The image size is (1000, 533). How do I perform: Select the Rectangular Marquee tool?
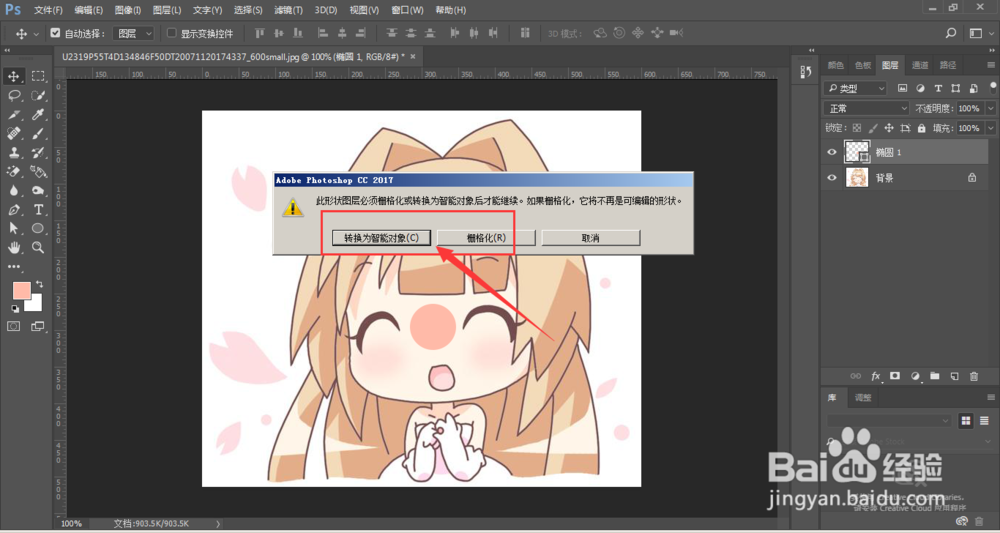tap(38, 77)
